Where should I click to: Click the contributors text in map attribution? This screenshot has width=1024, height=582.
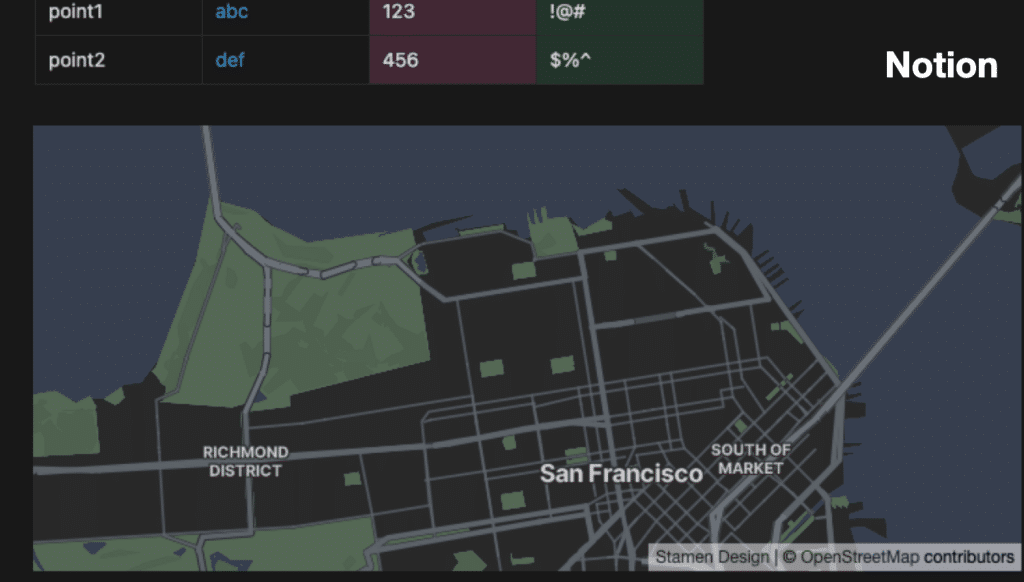[968, 557]
